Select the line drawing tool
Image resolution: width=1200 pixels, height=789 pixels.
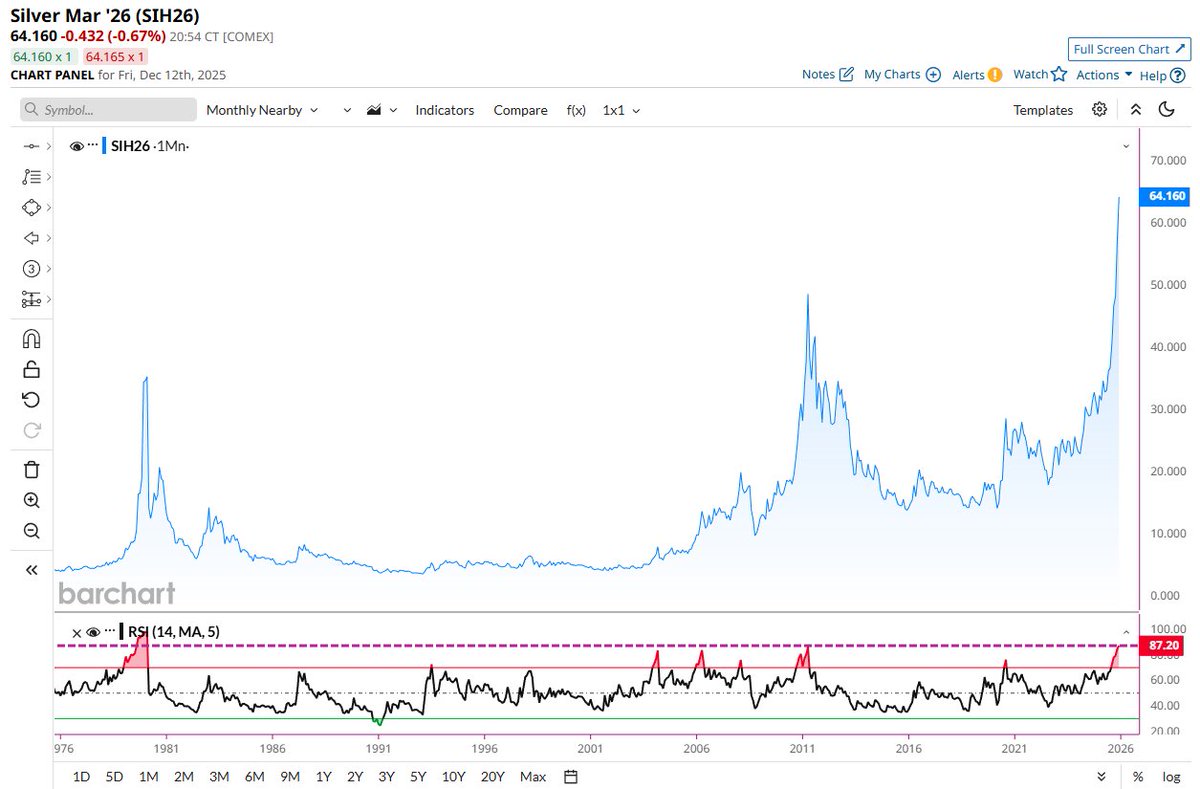click(x=30, y=147)
